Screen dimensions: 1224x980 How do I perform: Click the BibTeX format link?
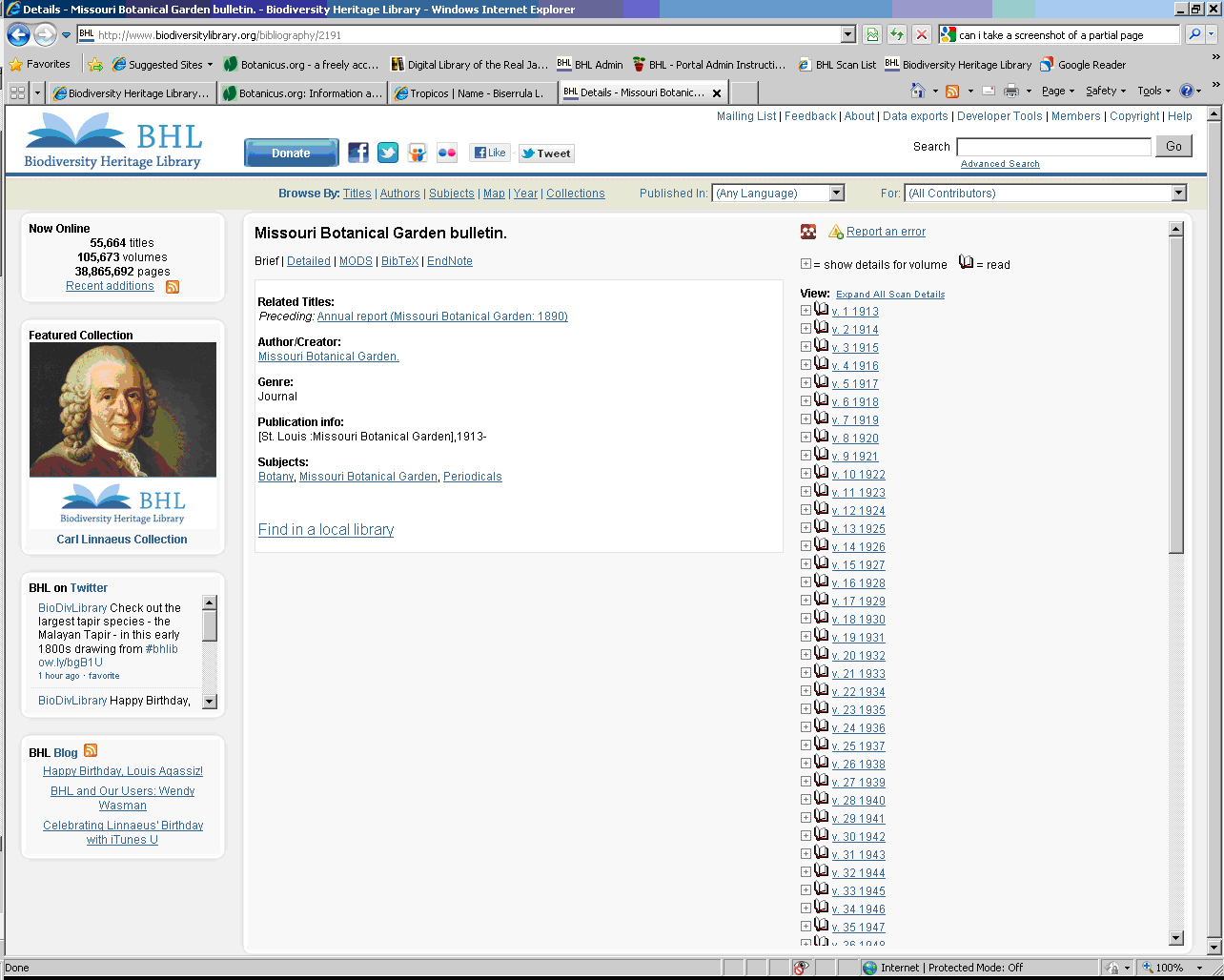(x=399, y=261)
